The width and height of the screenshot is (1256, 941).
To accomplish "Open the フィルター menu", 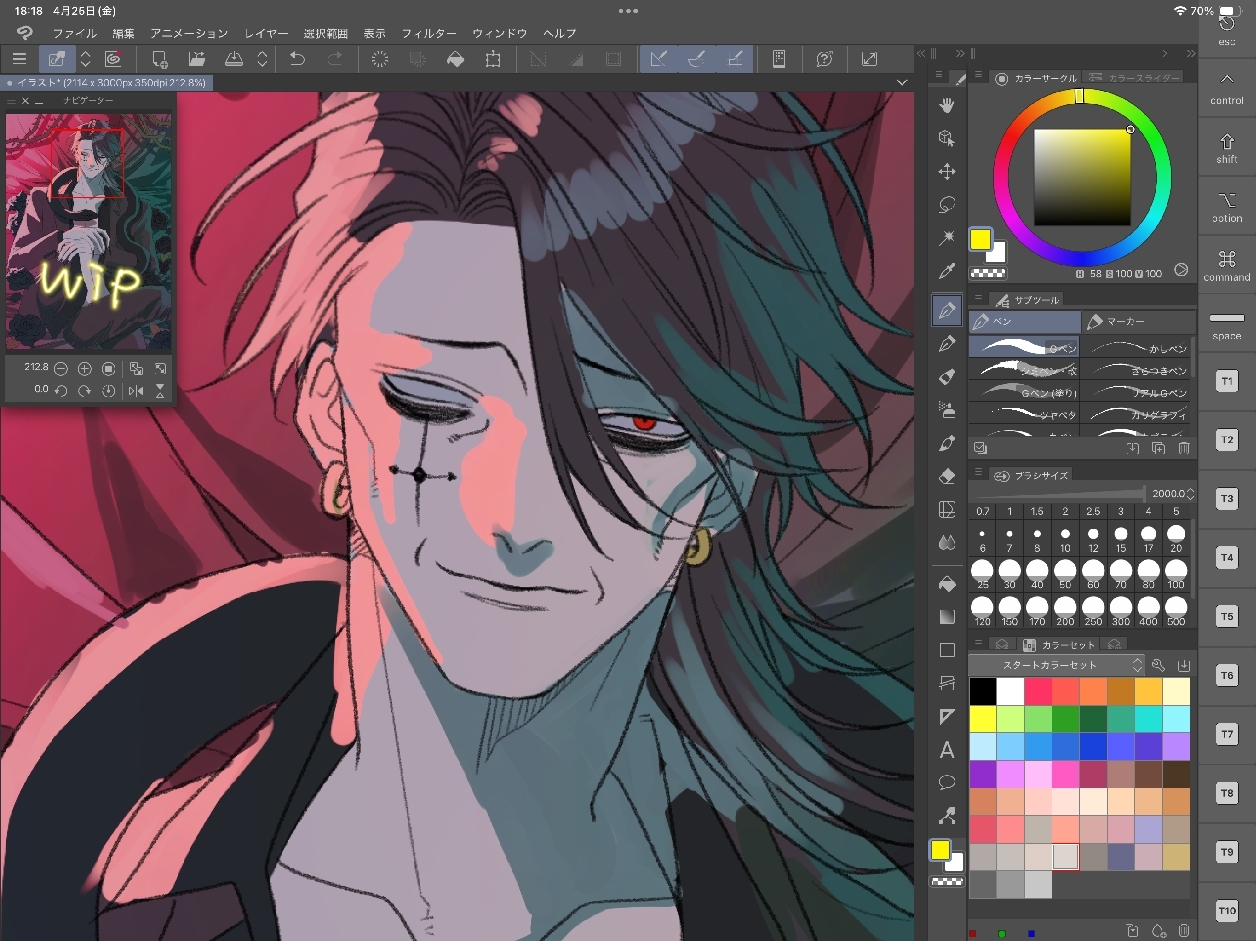I will tap(429, 33).
